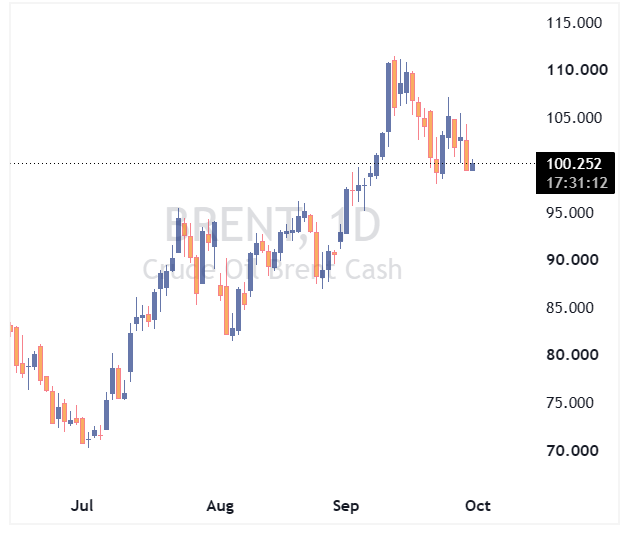This screenshot has height=540, width=629.
Task: Click the BRENT, 1D watermark text
Action: pyautogui.click(x=273, y=225)
